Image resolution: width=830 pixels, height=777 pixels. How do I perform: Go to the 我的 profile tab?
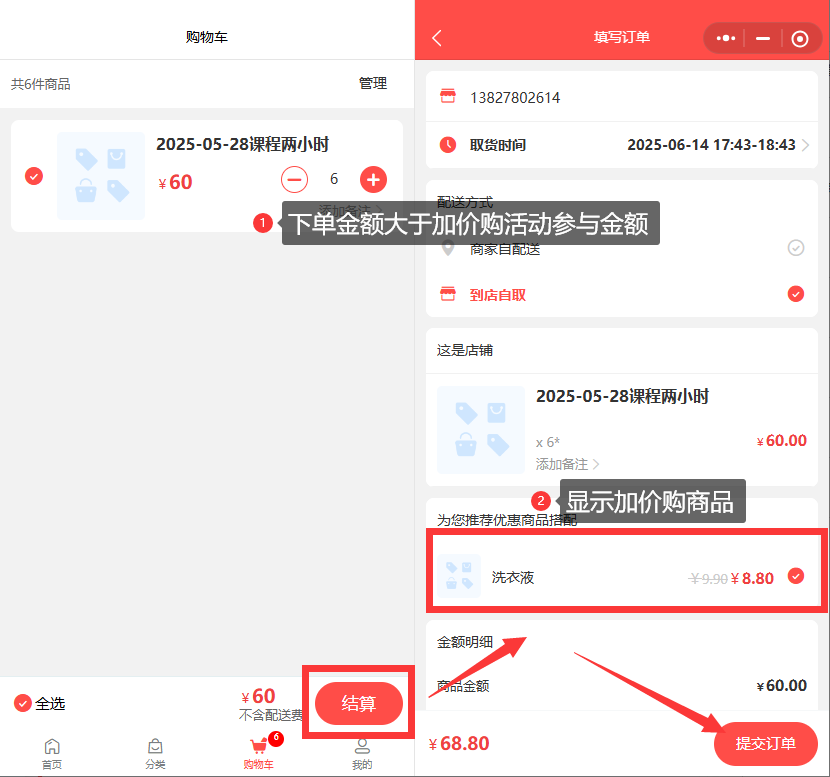click(x=362, y=753)
